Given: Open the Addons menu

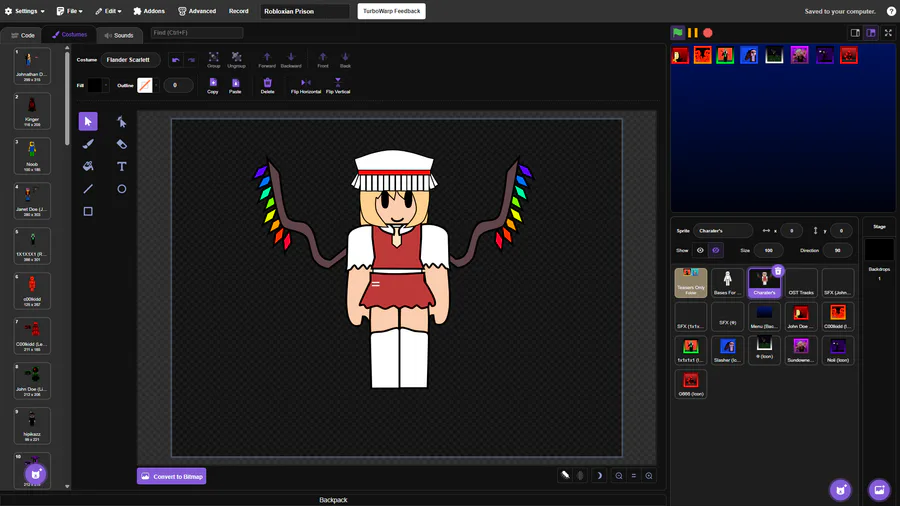Looking at the screenshot, I should click(149, 11).
